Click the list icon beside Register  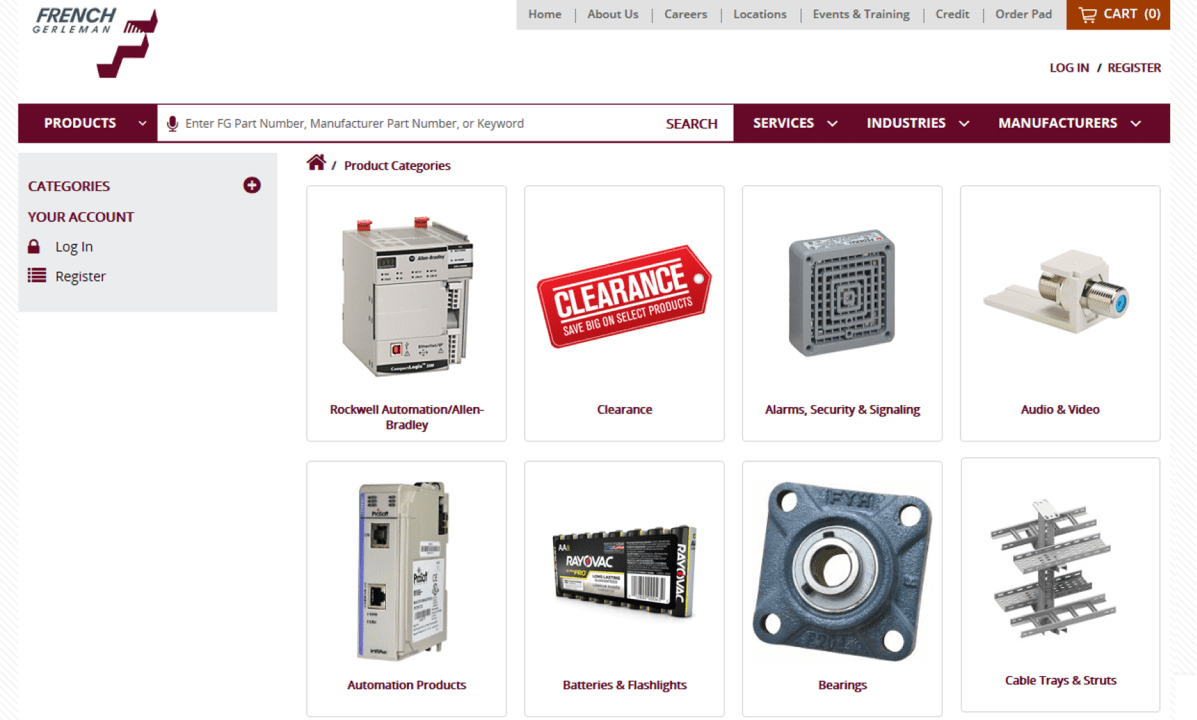37,276
